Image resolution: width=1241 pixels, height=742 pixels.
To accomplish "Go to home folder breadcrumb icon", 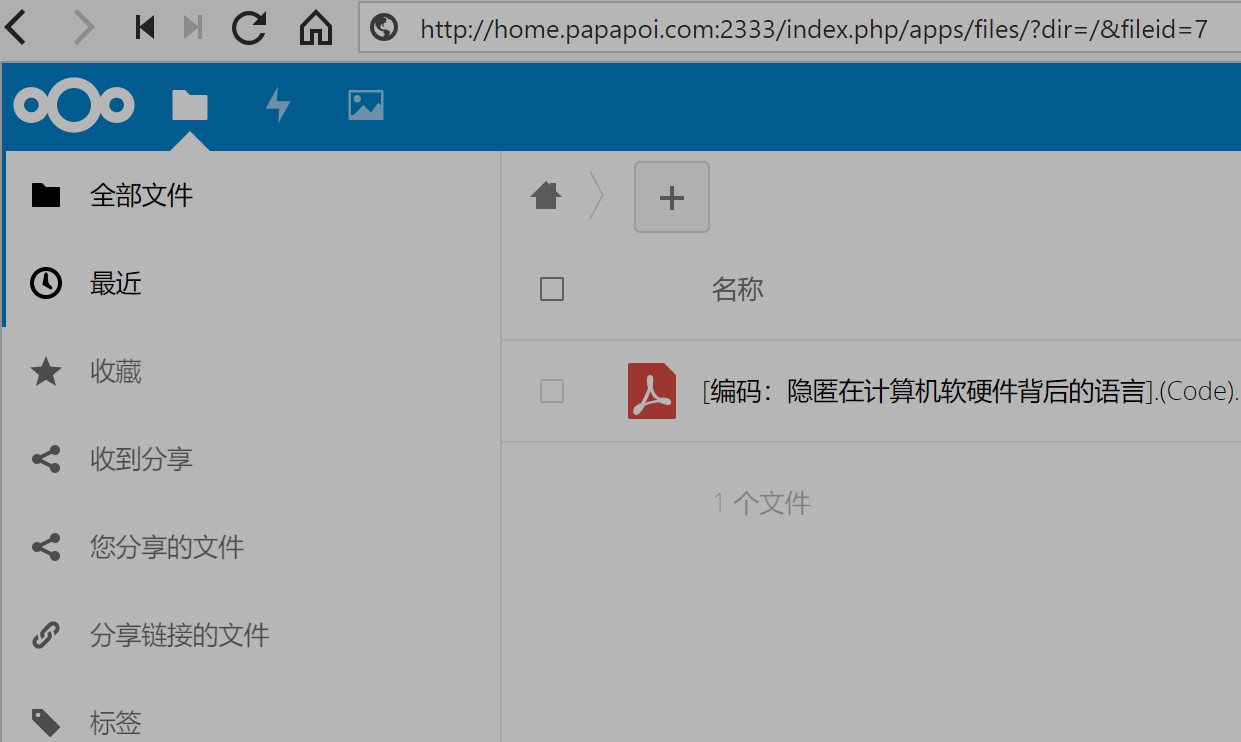I will click(546, 196).
